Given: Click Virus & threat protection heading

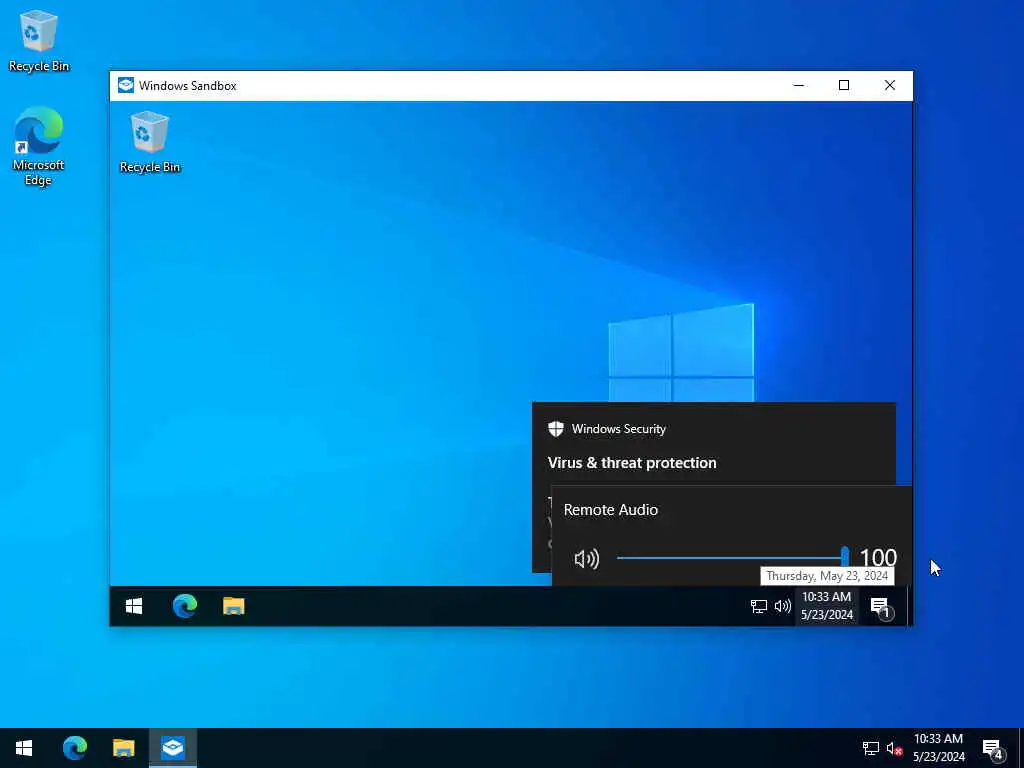Looking at the screenshot, I should coord(632,463).
